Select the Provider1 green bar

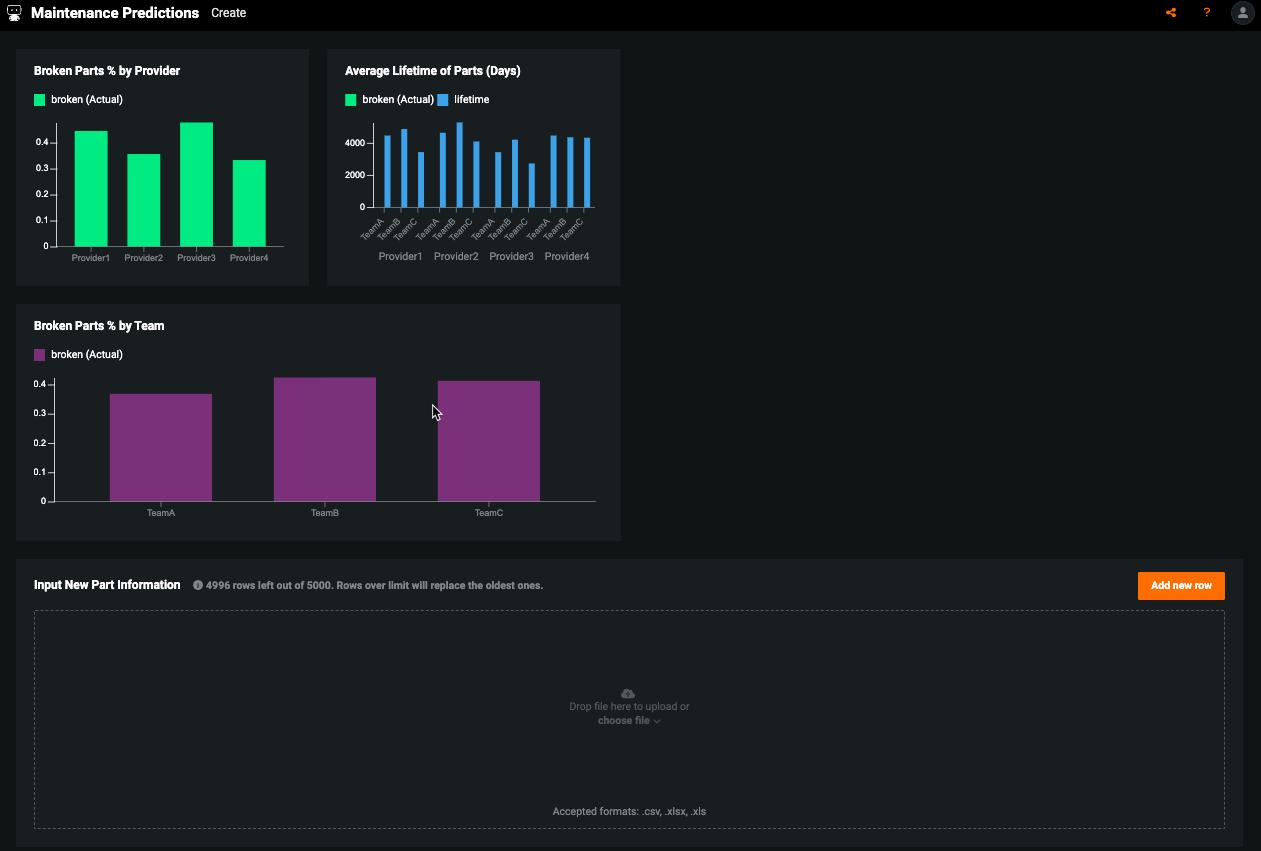click(x=91, y=189)
